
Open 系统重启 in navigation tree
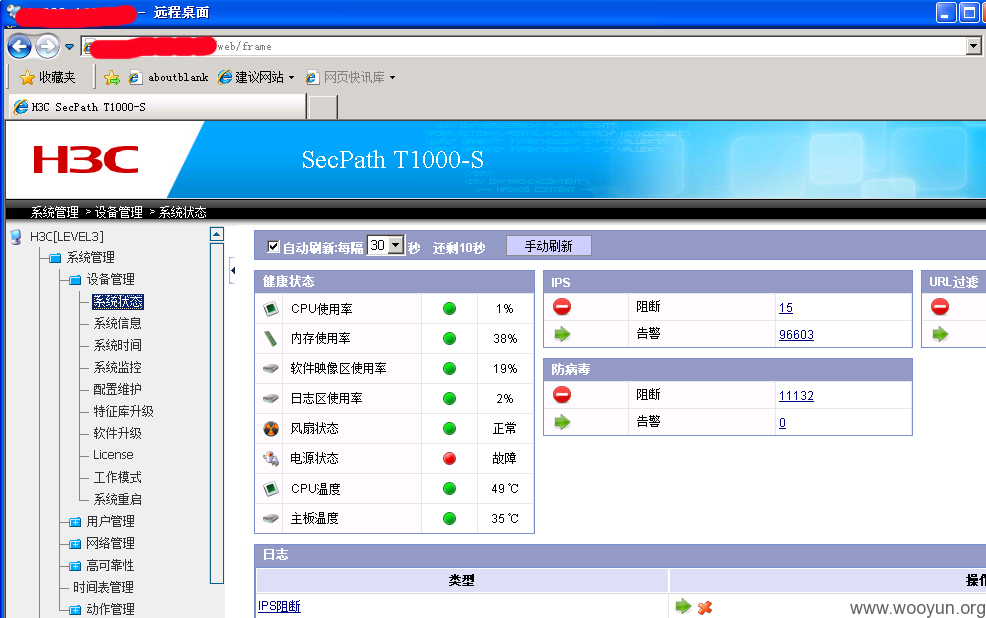[118, 499]
